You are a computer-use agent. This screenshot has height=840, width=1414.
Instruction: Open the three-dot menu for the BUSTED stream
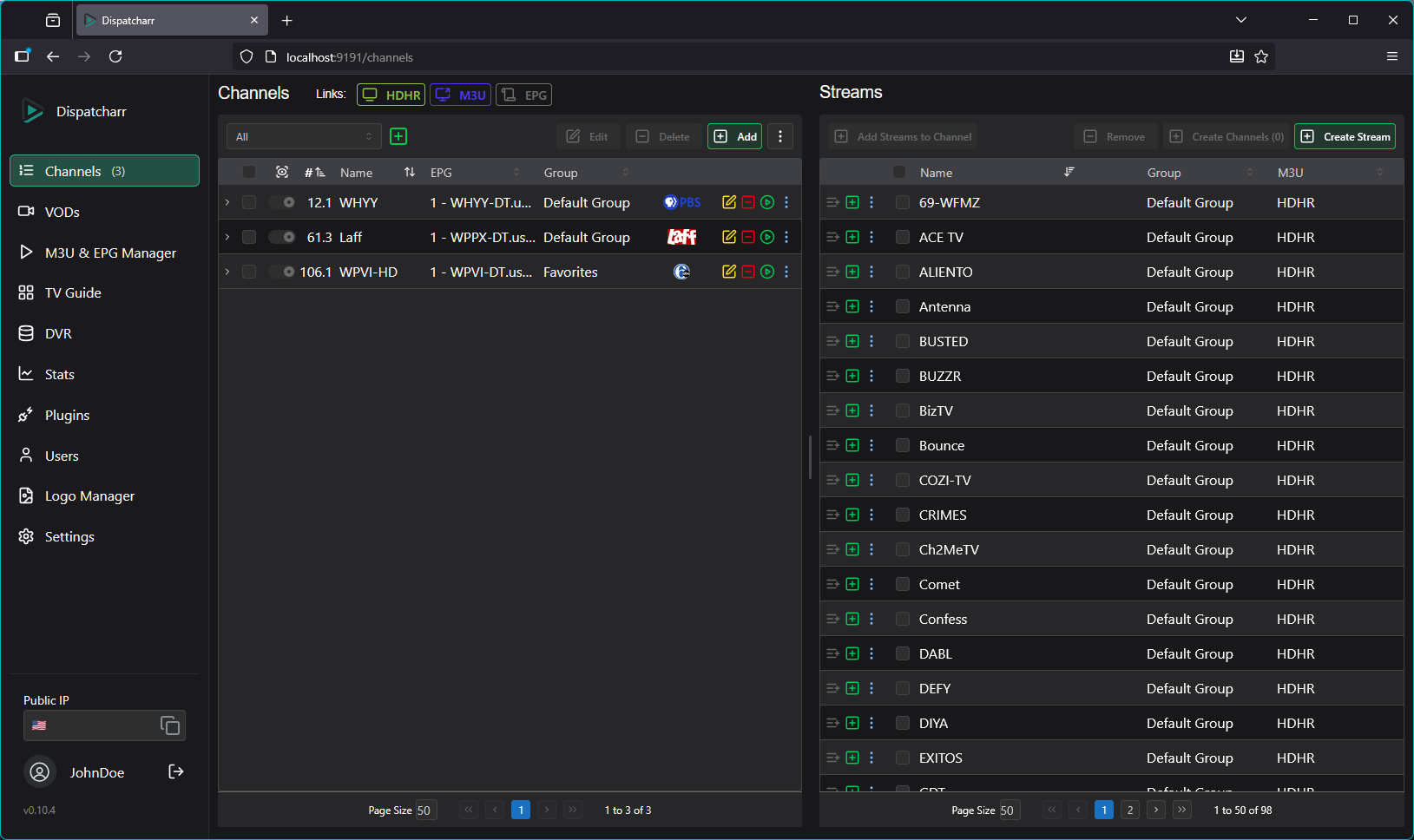coord(871,341)
